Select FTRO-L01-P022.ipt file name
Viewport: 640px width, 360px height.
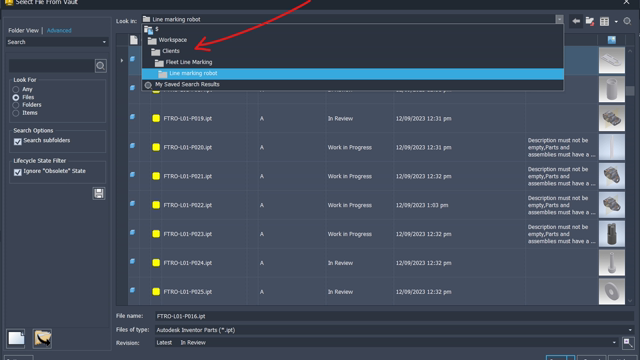coord(188,205)
